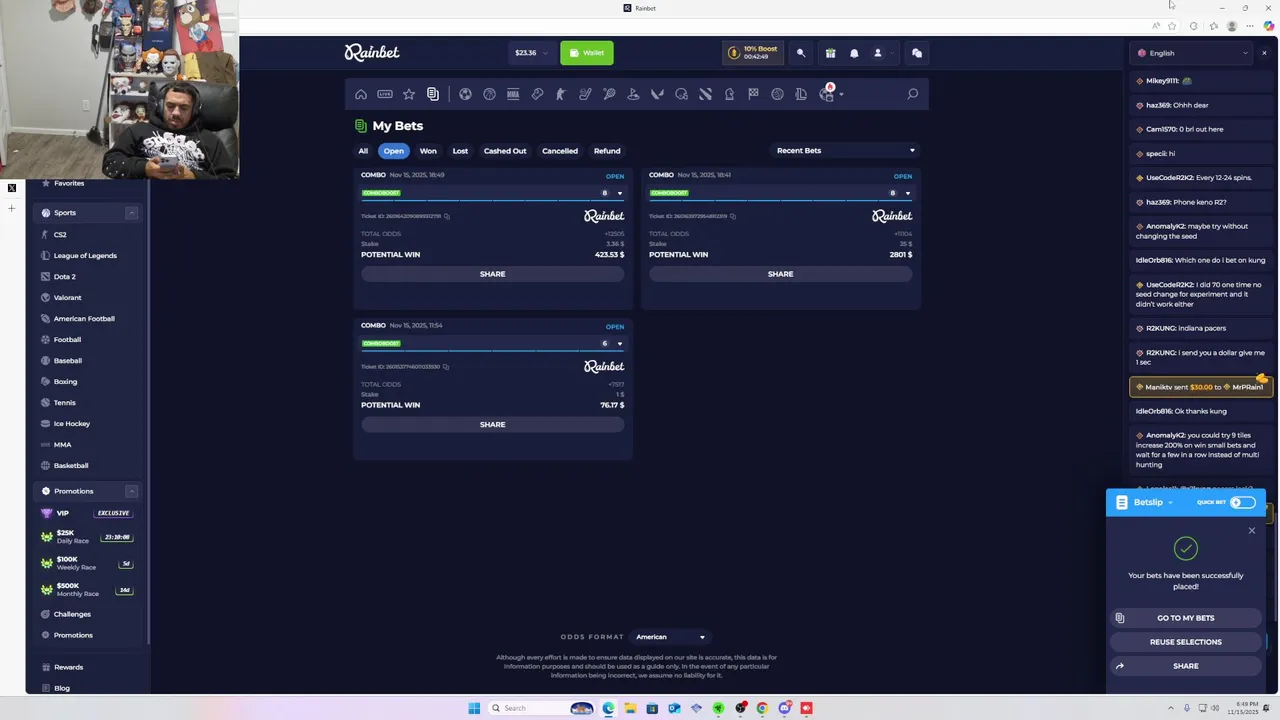Click Reuse Selections button
The width and height of the screenshot is (1280, 720).
(x=1186, y=642)
